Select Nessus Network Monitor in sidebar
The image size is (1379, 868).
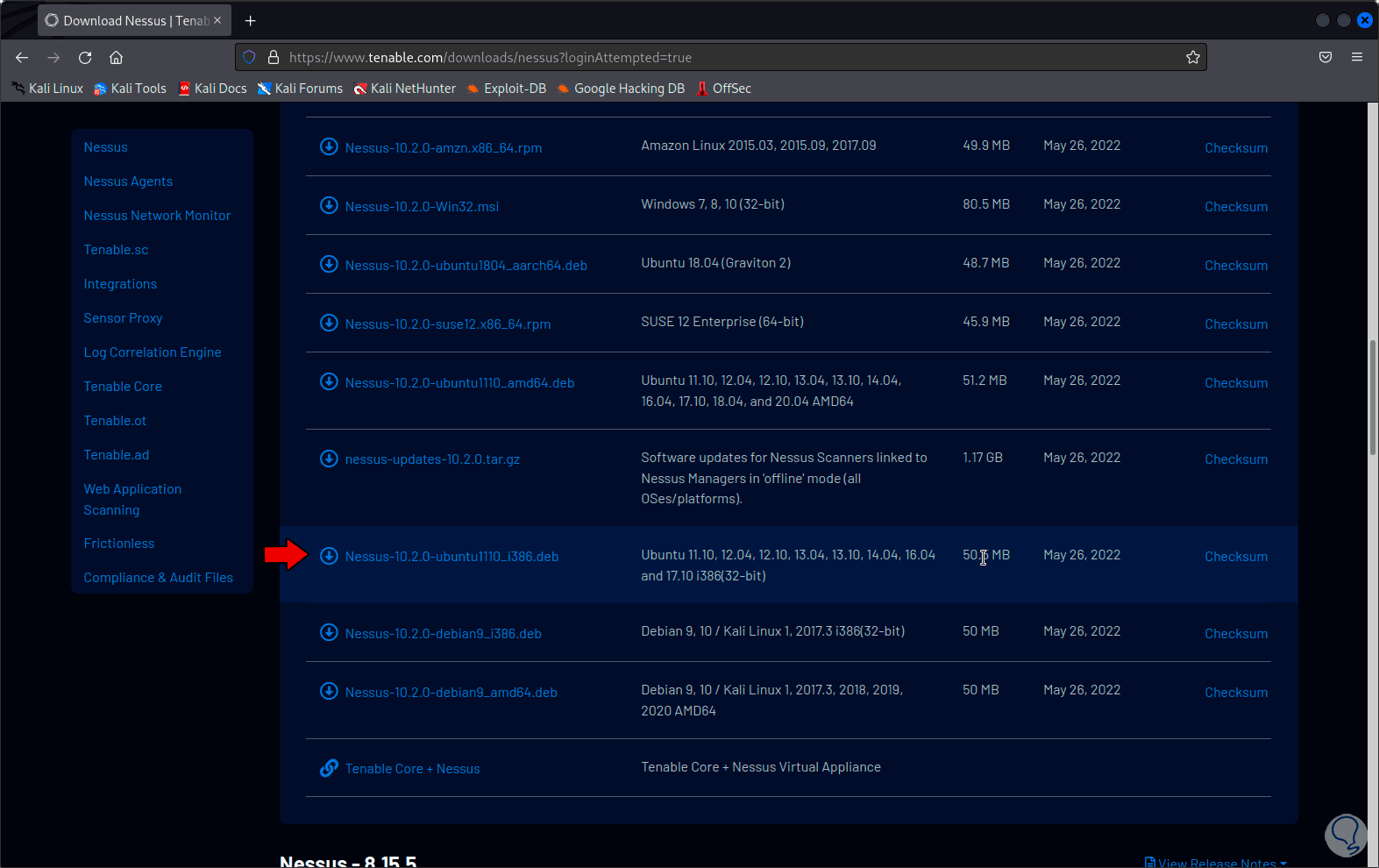click(x=157, y=216)
